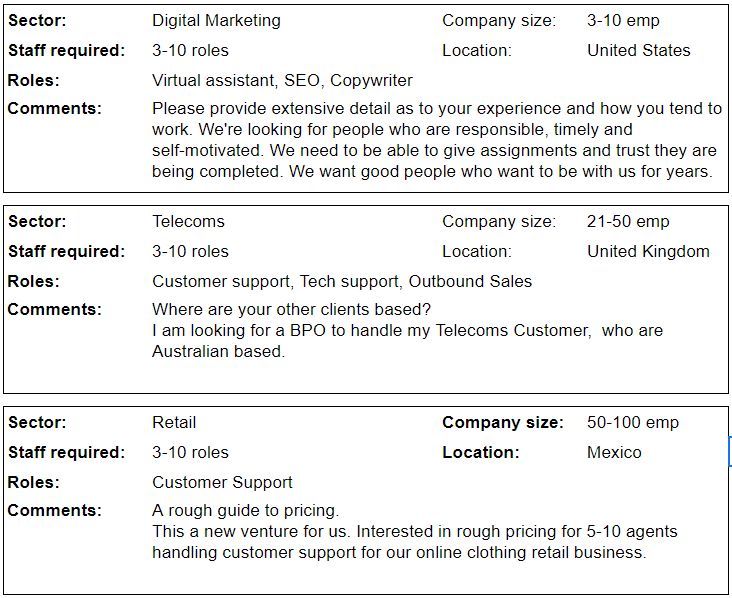Click Virtual assistant, SEO, Copywriter roles
This screenshot has width=732, height=598.
(282, 81)
